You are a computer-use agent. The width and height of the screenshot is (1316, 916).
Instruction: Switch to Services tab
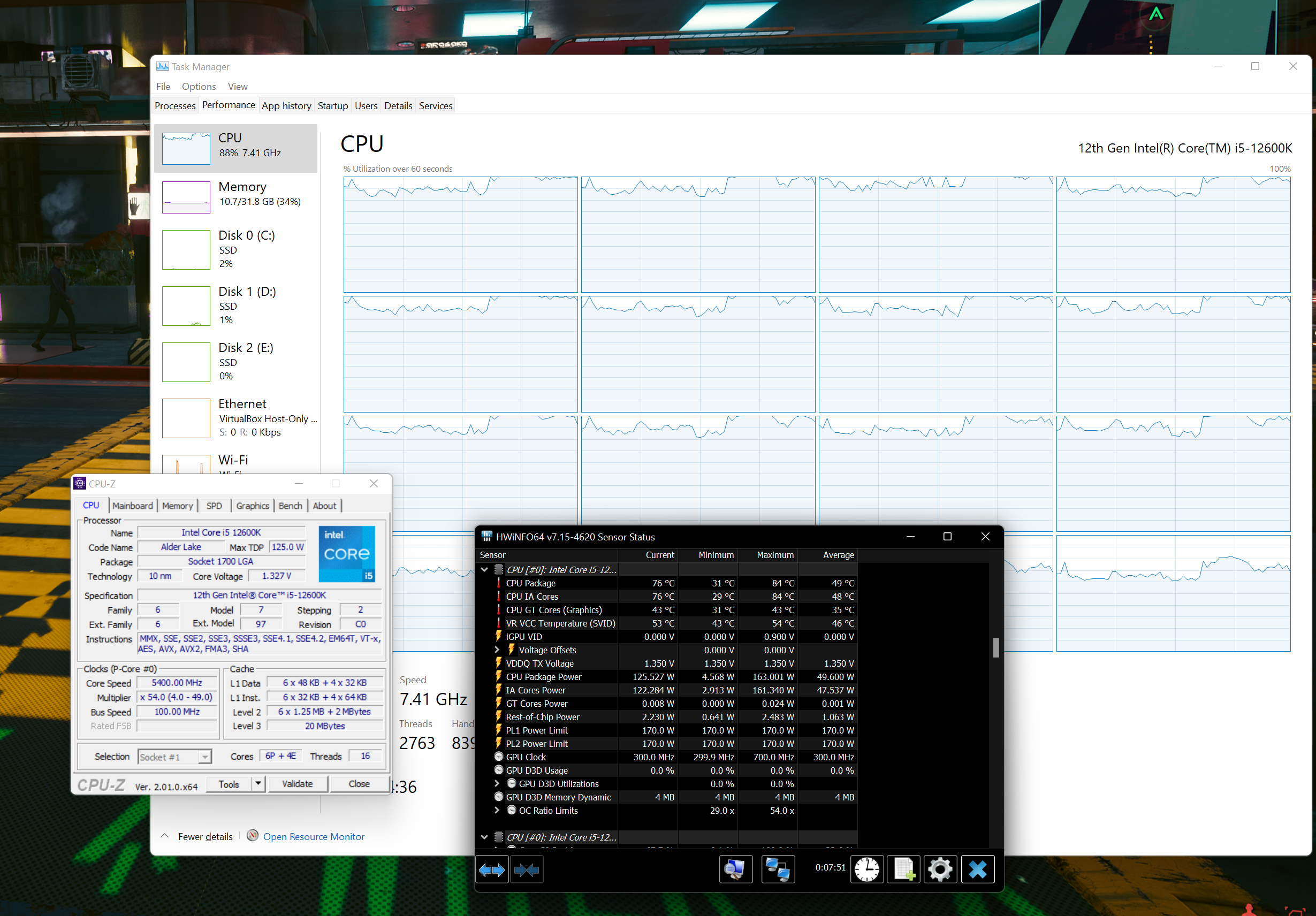[436, 105]
